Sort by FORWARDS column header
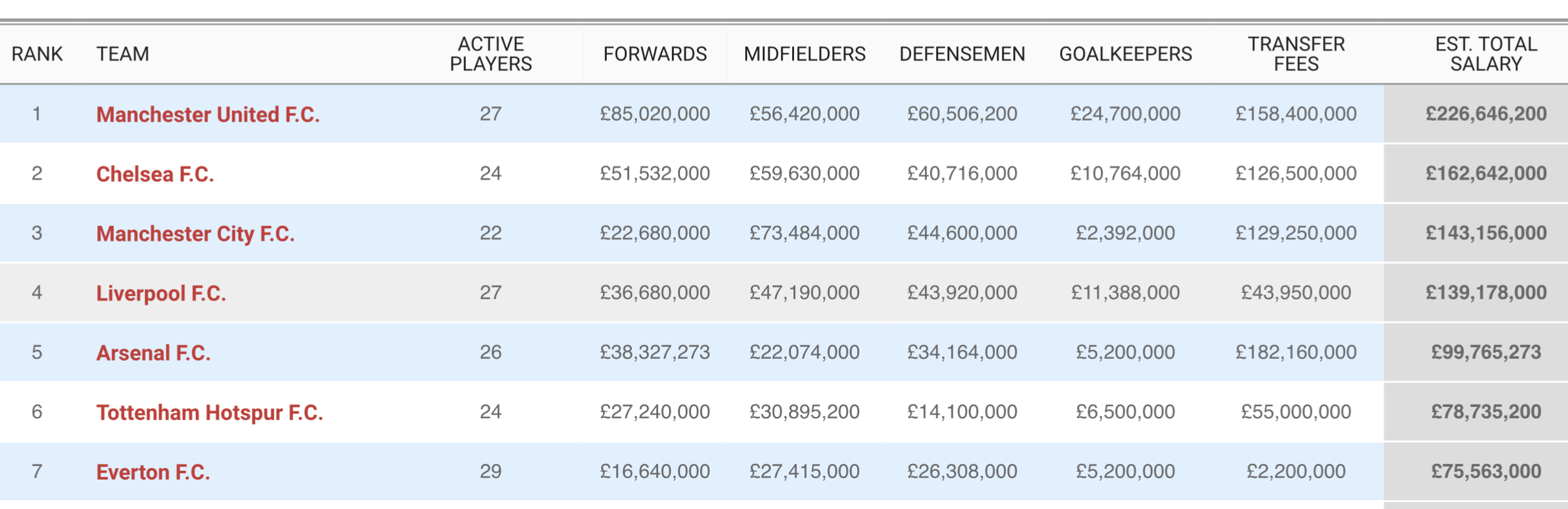This screenshot has width=1568, height=509. (655, 54)
